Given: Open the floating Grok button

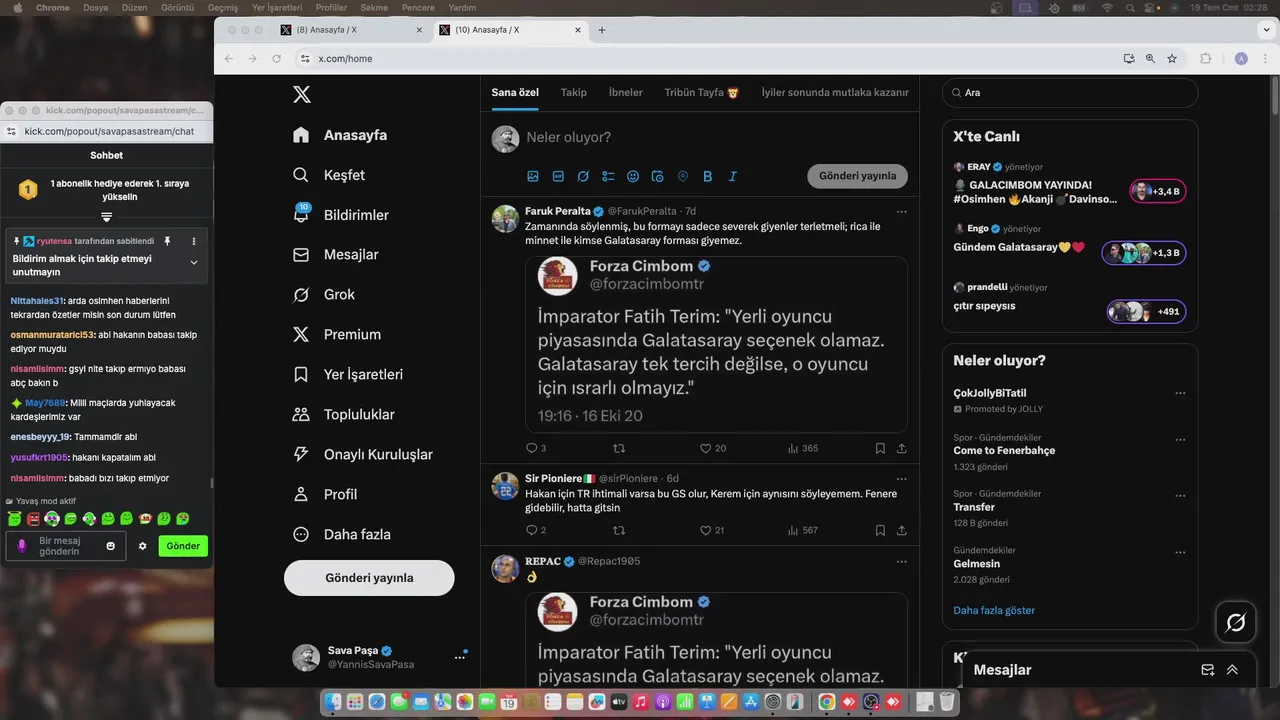Looking at the screenshot, I should 1236,623.
